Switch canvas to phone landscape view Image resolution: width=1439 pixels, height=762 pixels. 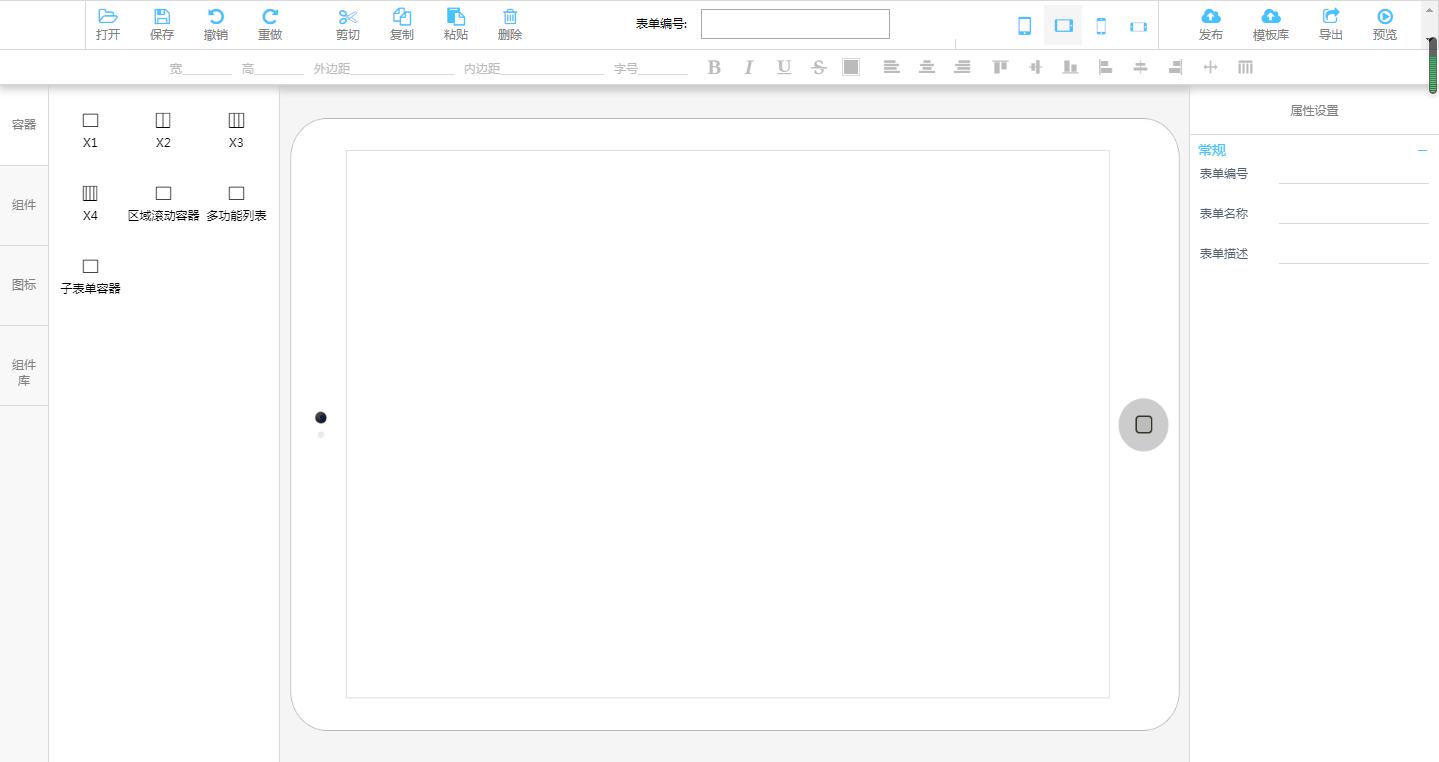(1139, 26)
